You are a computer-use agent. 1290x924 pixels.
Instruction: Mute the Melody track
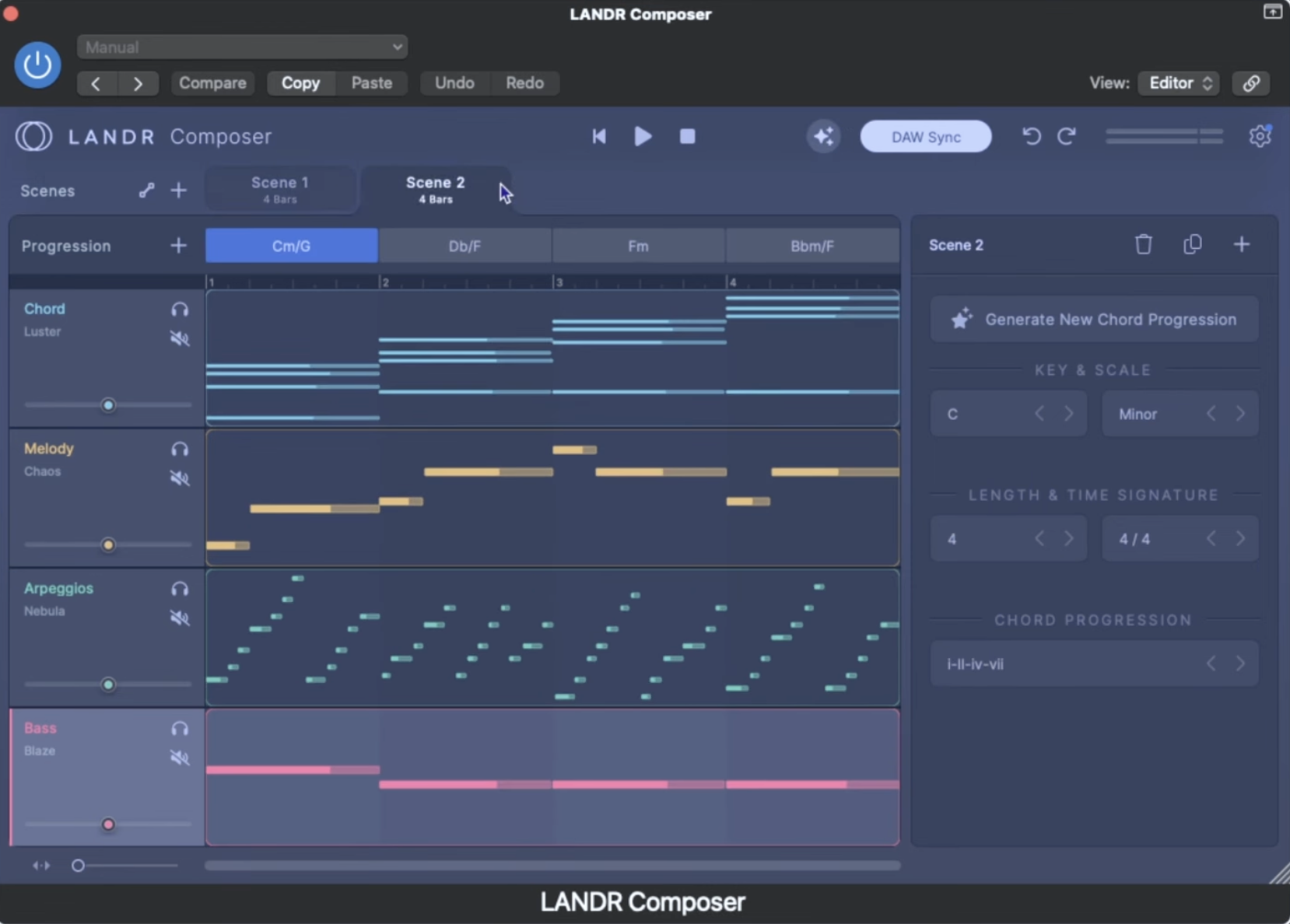(180, 478)
